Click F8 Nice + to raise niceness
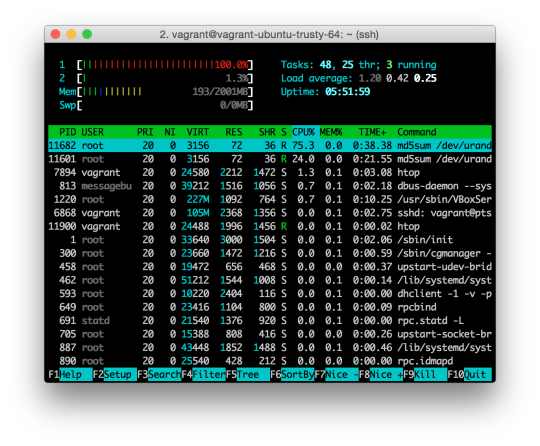The width and height of the screenshot is (540, 446). point(381,374)
